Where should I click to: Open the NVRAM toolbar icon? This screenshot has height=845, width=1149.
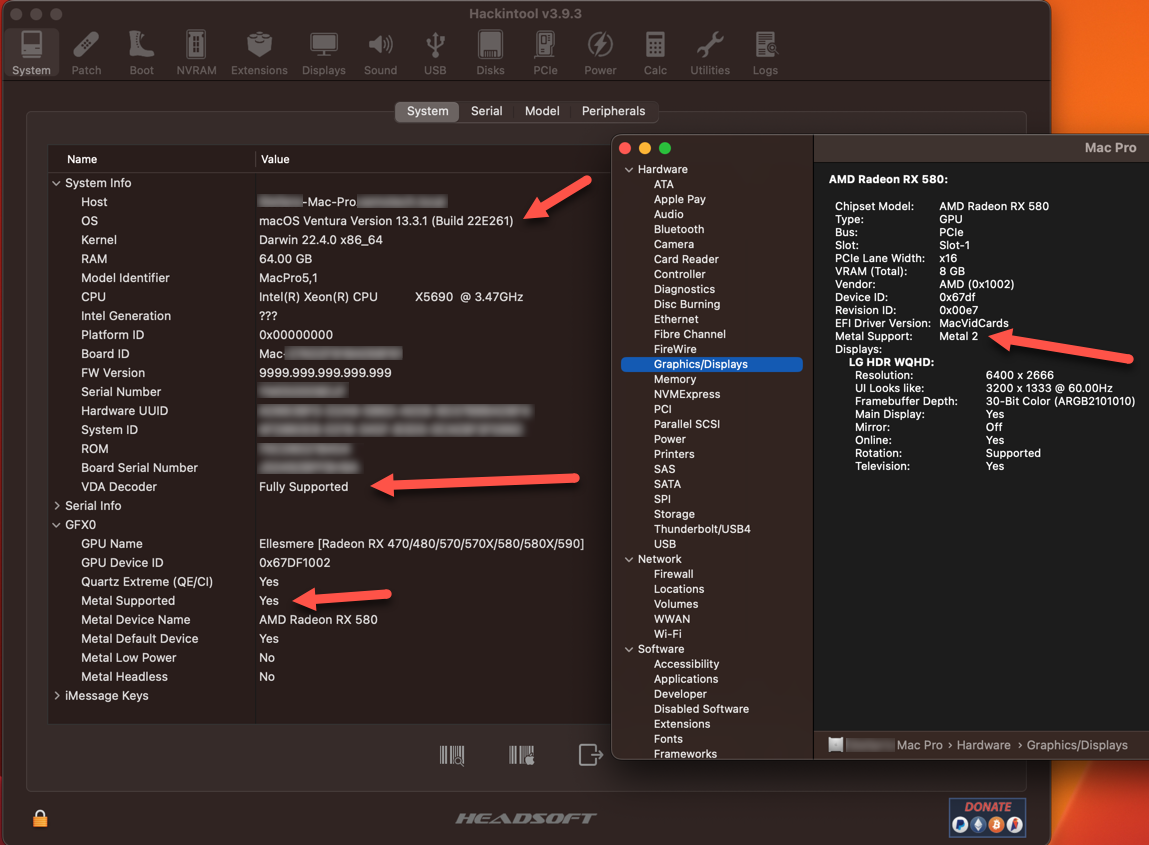coord(196,53)
